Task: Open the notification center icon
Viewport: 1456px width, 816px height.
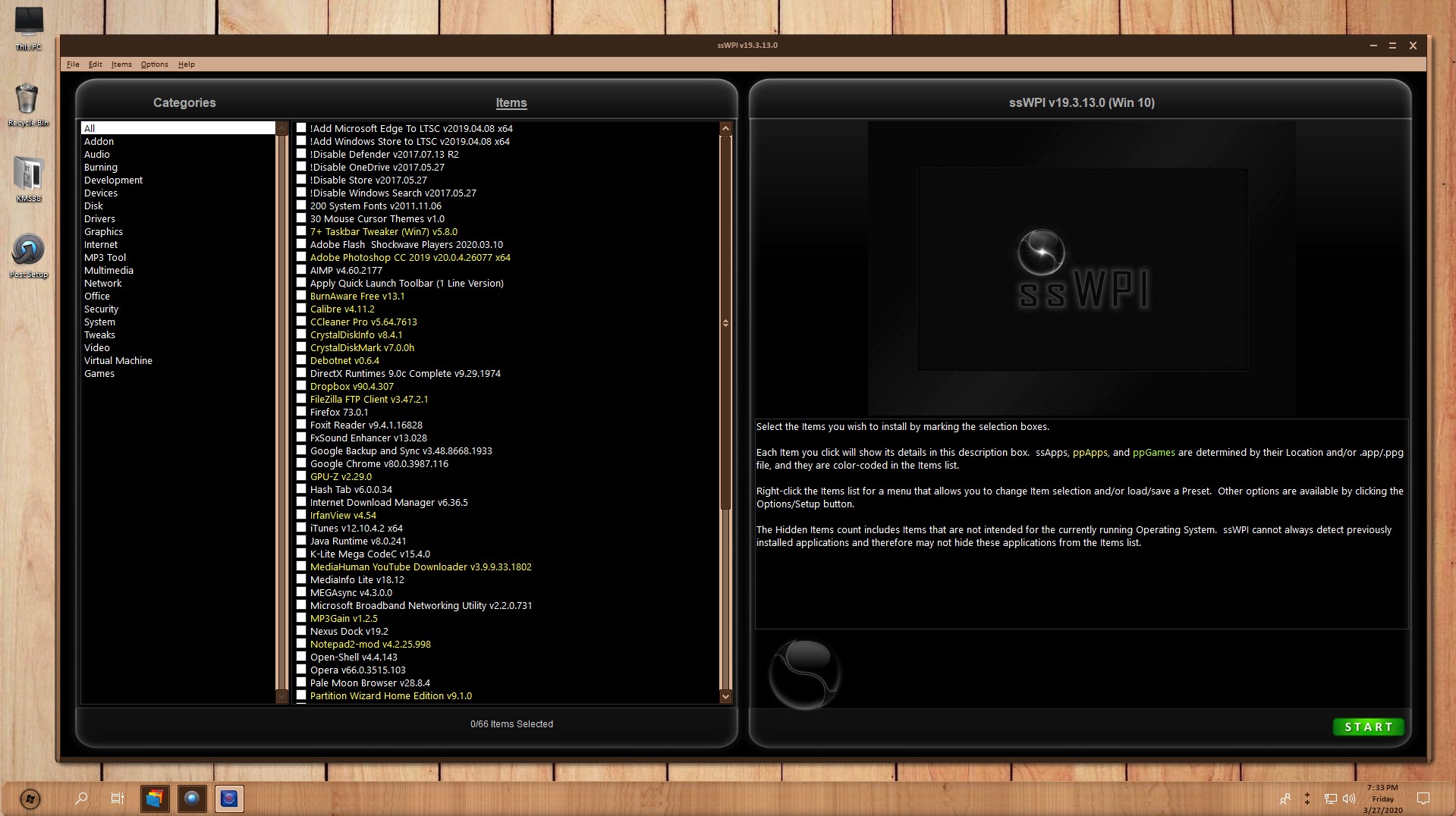Action: (1423, 799)
